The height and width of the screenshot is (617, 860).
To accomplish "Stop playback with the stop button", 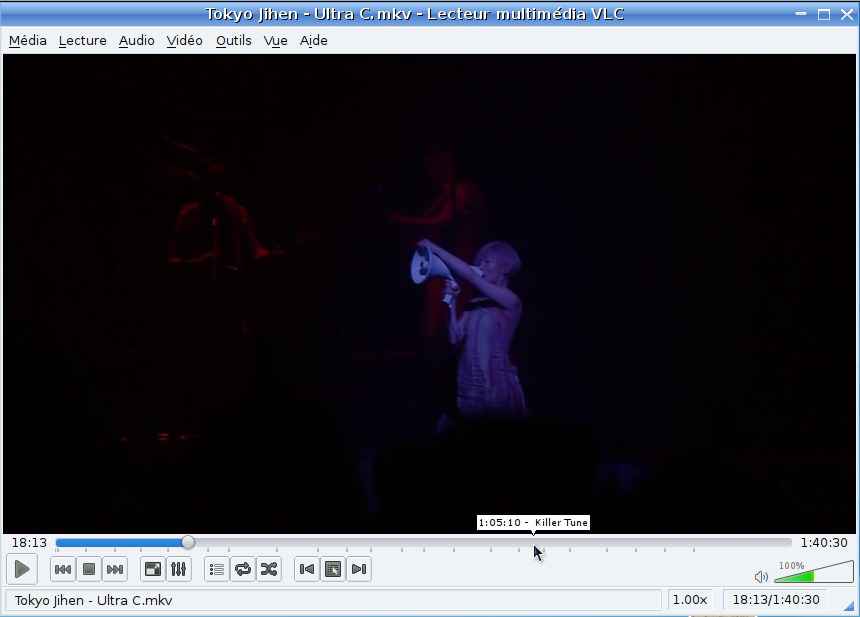I will pos(88,570).
